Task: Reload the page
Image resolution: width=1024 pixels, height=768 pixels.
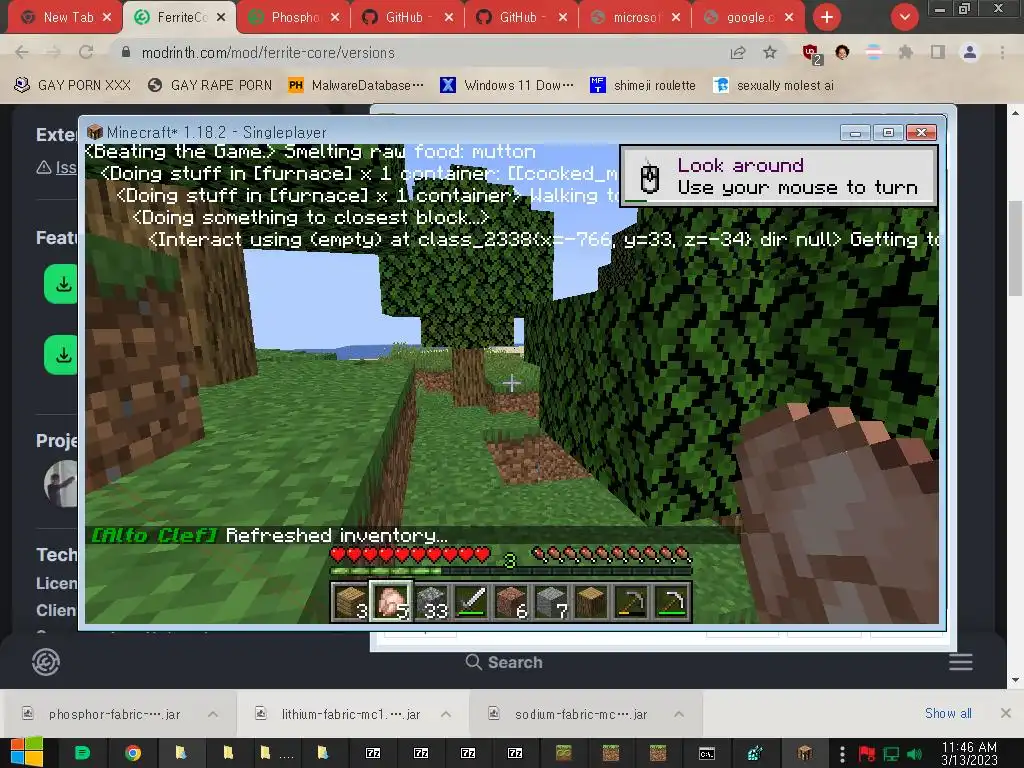Action: point(86,52)
